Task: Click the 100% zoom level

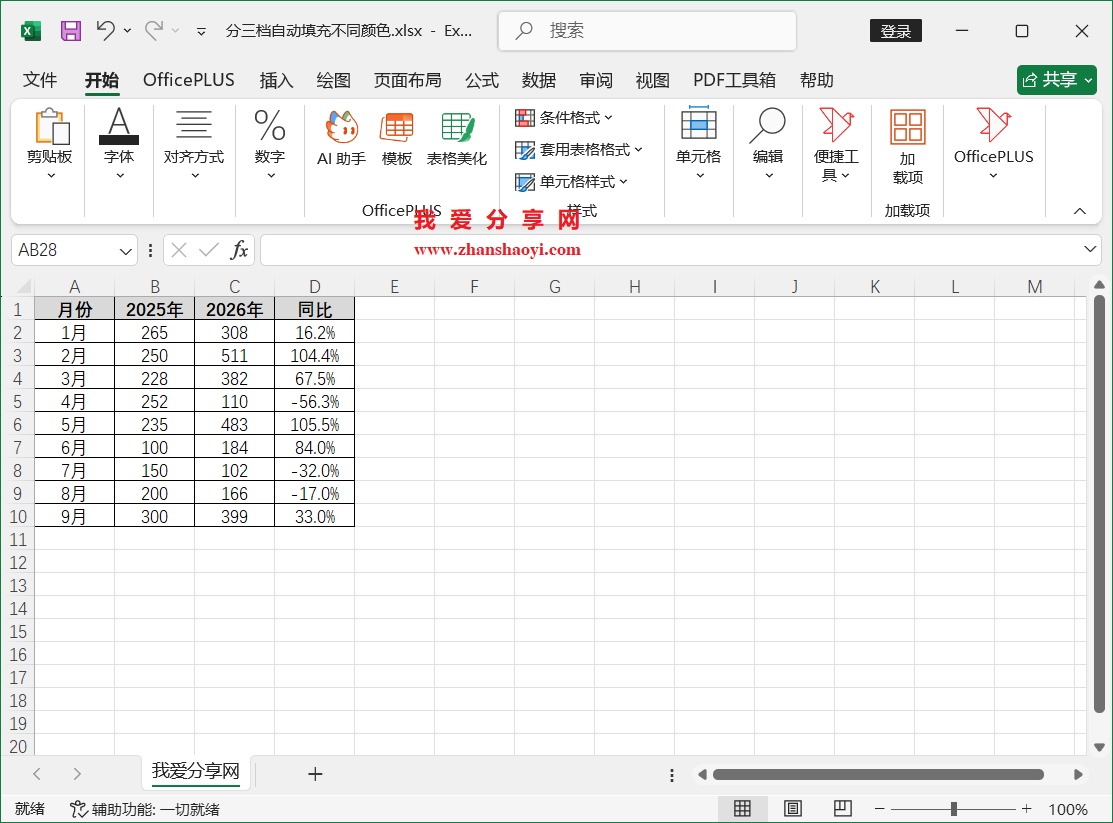Action: (1068, 810)
